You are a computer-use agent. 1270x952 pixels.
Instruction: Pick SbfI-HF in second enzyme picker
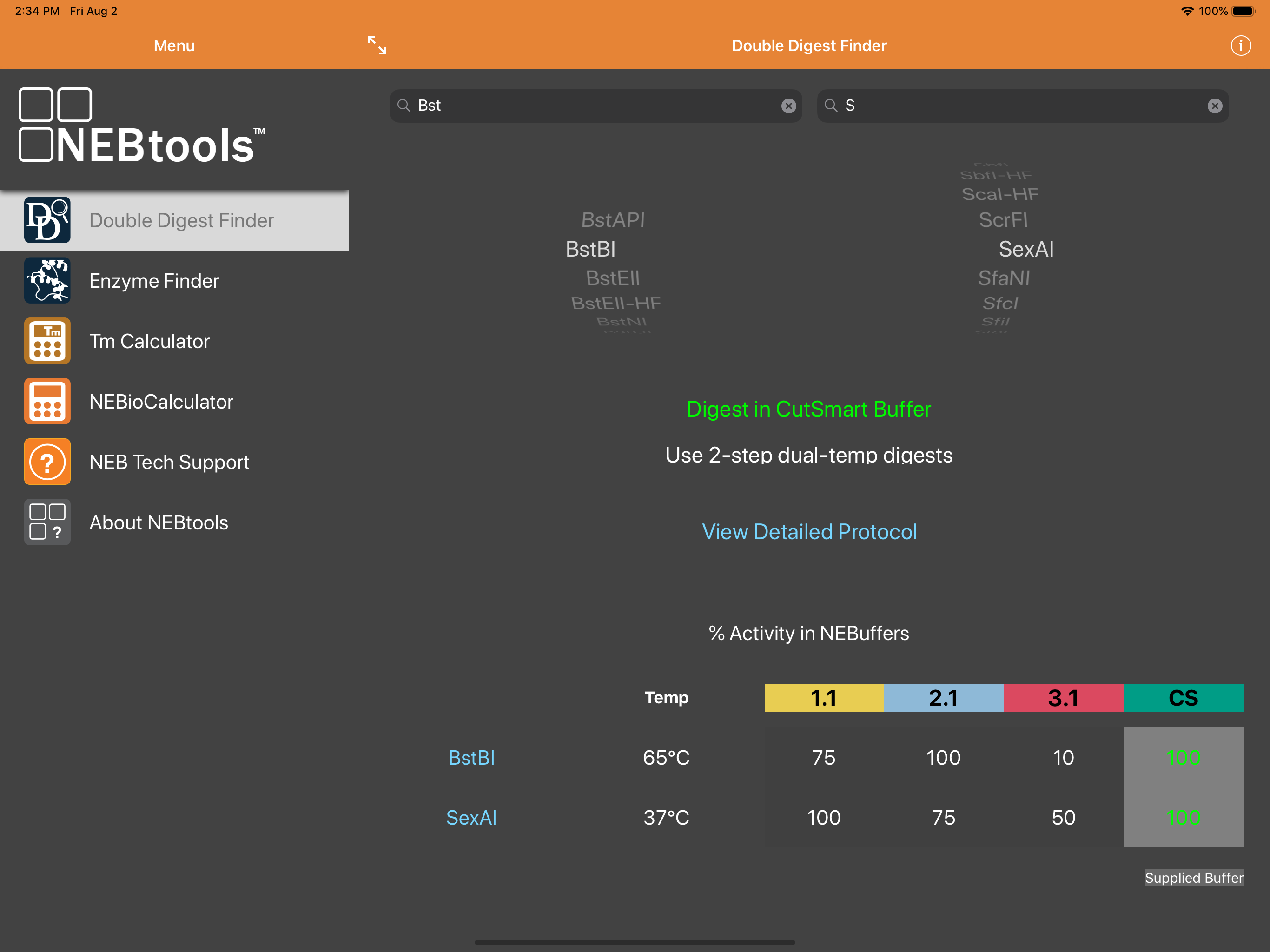(x=996, y=175)
